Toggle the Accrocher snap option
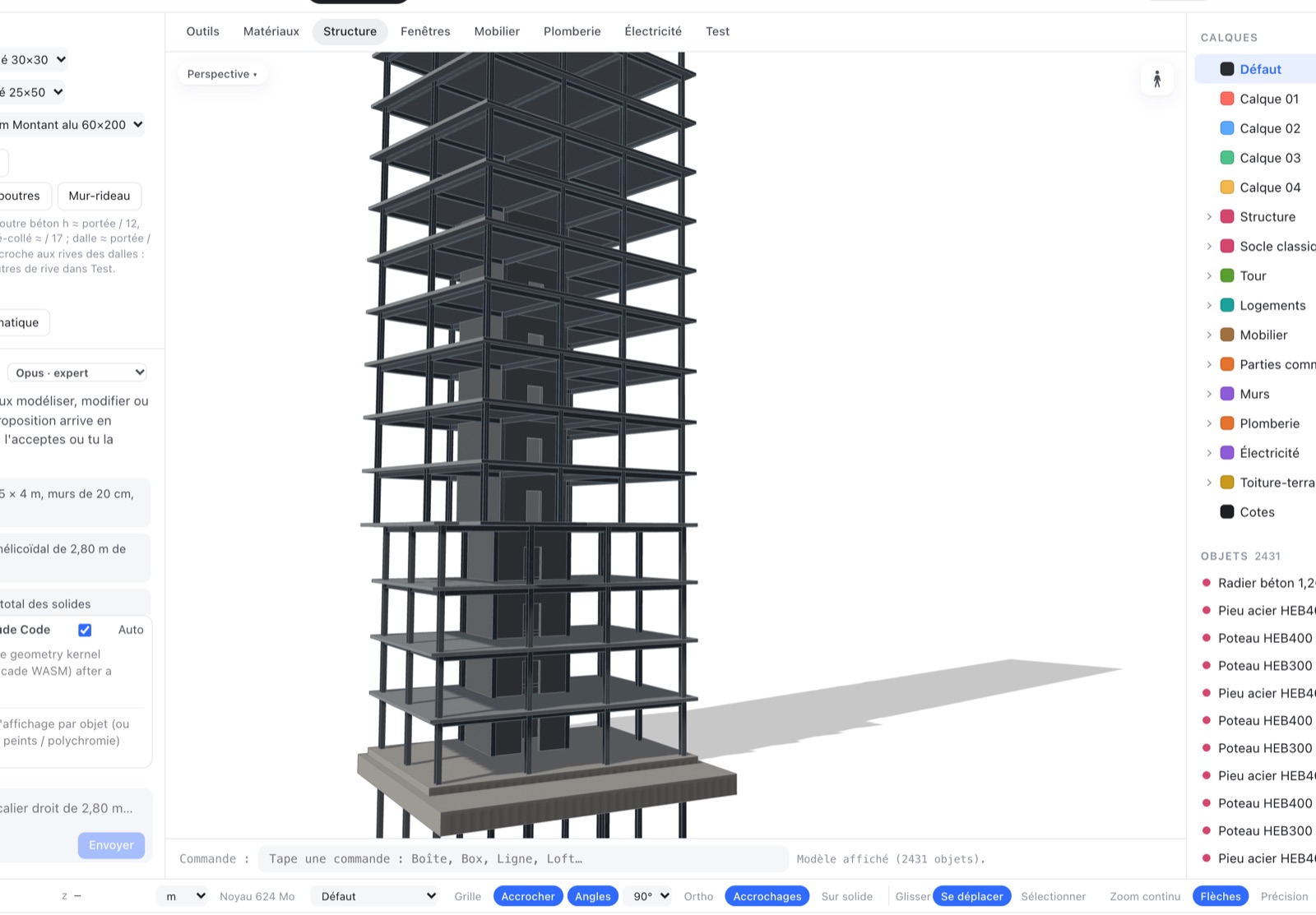 coord(528,896)
